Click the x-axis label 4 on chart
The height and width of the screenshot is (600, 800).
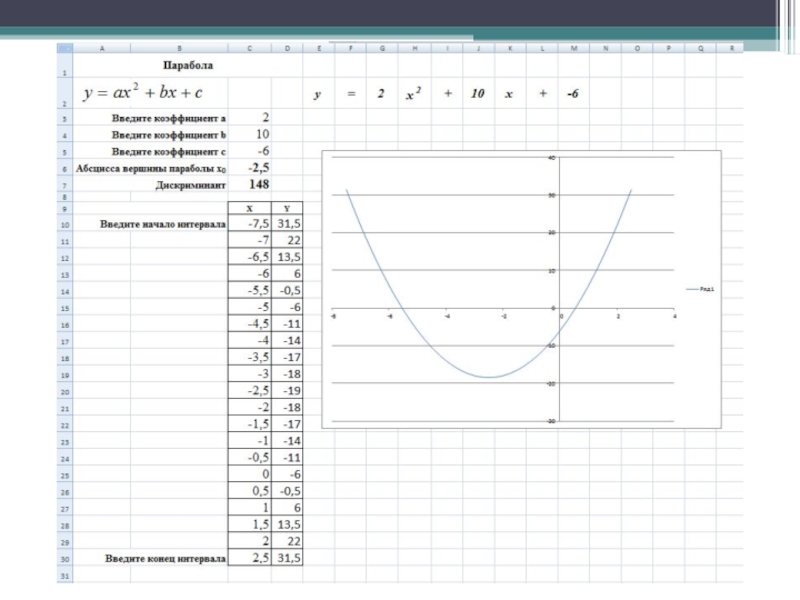pyautogui.click(x=674, y=316)
